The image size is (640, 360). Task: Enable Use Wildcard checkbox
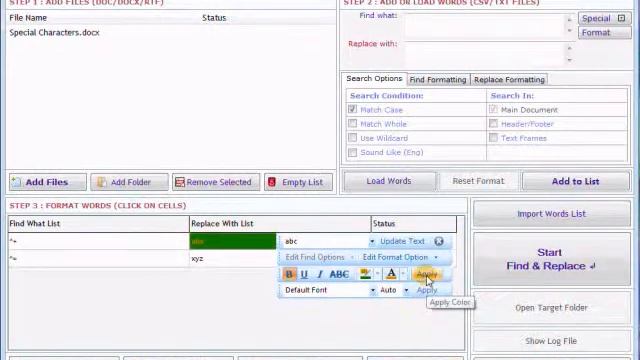point(353,138)
